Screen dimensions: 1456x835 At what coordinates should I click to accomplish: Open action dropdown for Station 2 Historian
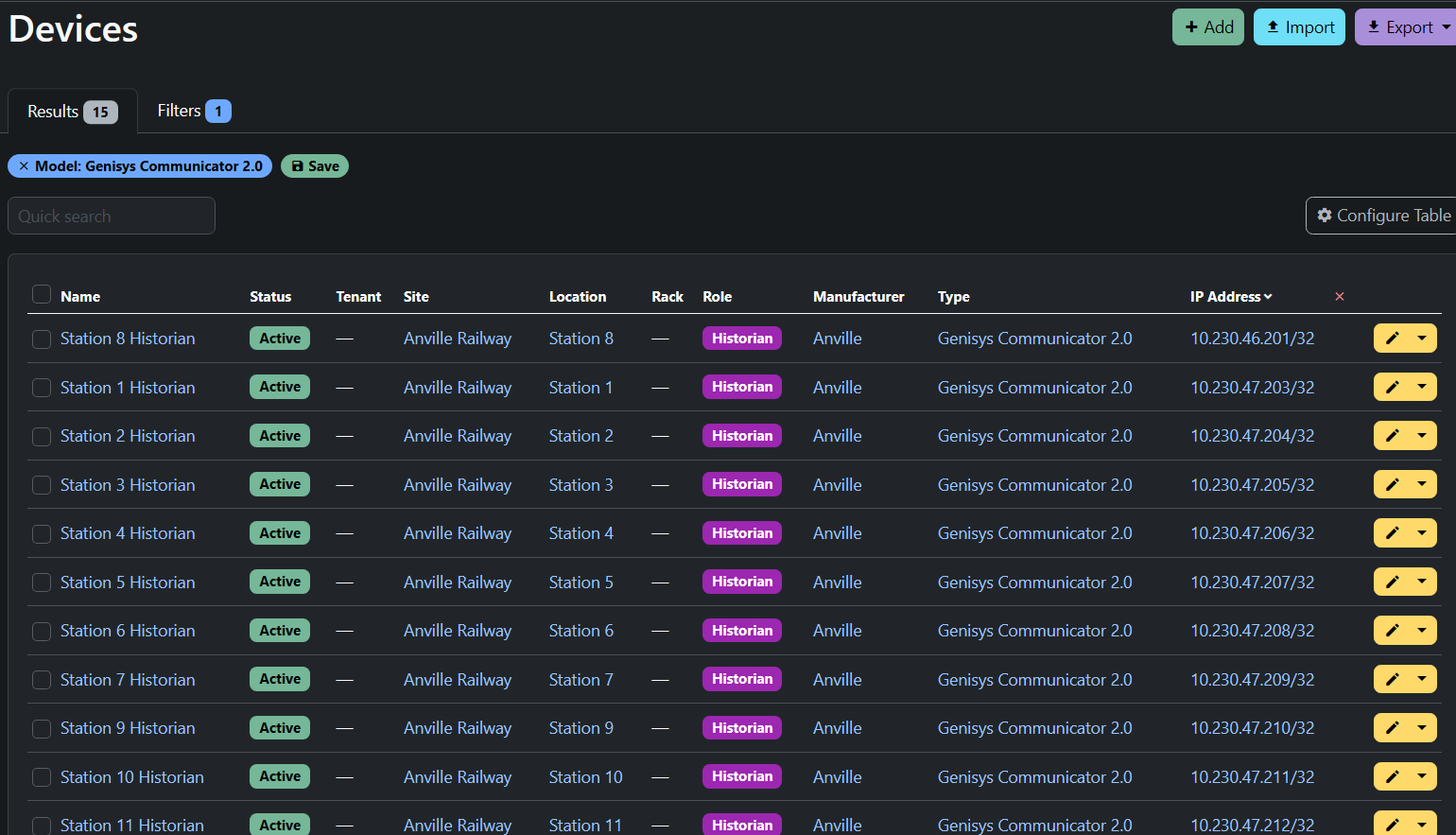coord(1422,435)
